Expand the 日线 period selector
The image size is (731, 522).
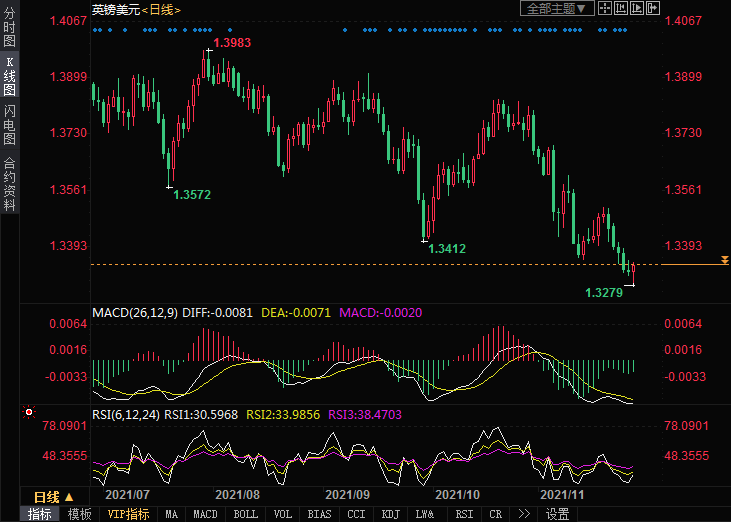[x=53, y=497]
